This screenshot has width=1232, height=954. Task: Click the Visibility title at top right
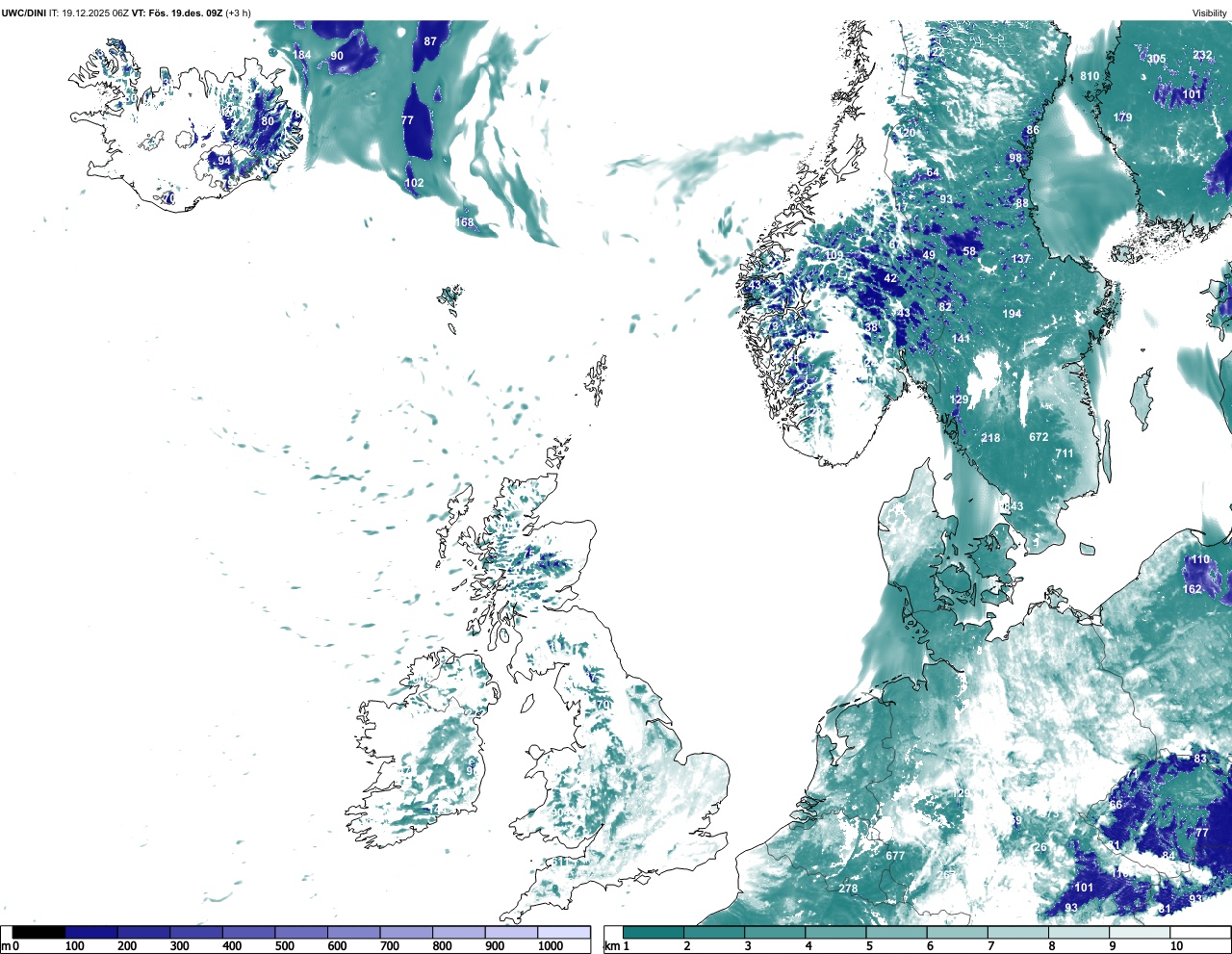(1210, 13)
